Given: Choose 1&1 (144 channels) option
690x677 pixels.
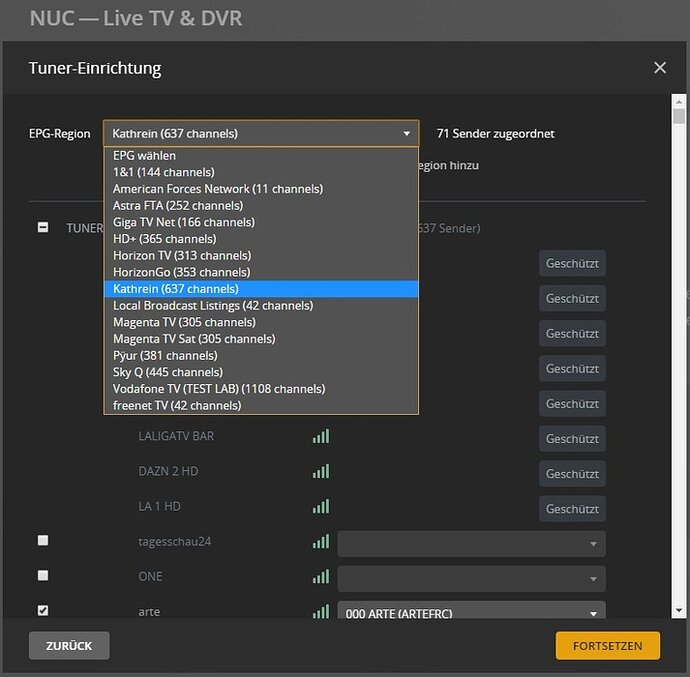Looking at the screenshot, I should (261, 172).
